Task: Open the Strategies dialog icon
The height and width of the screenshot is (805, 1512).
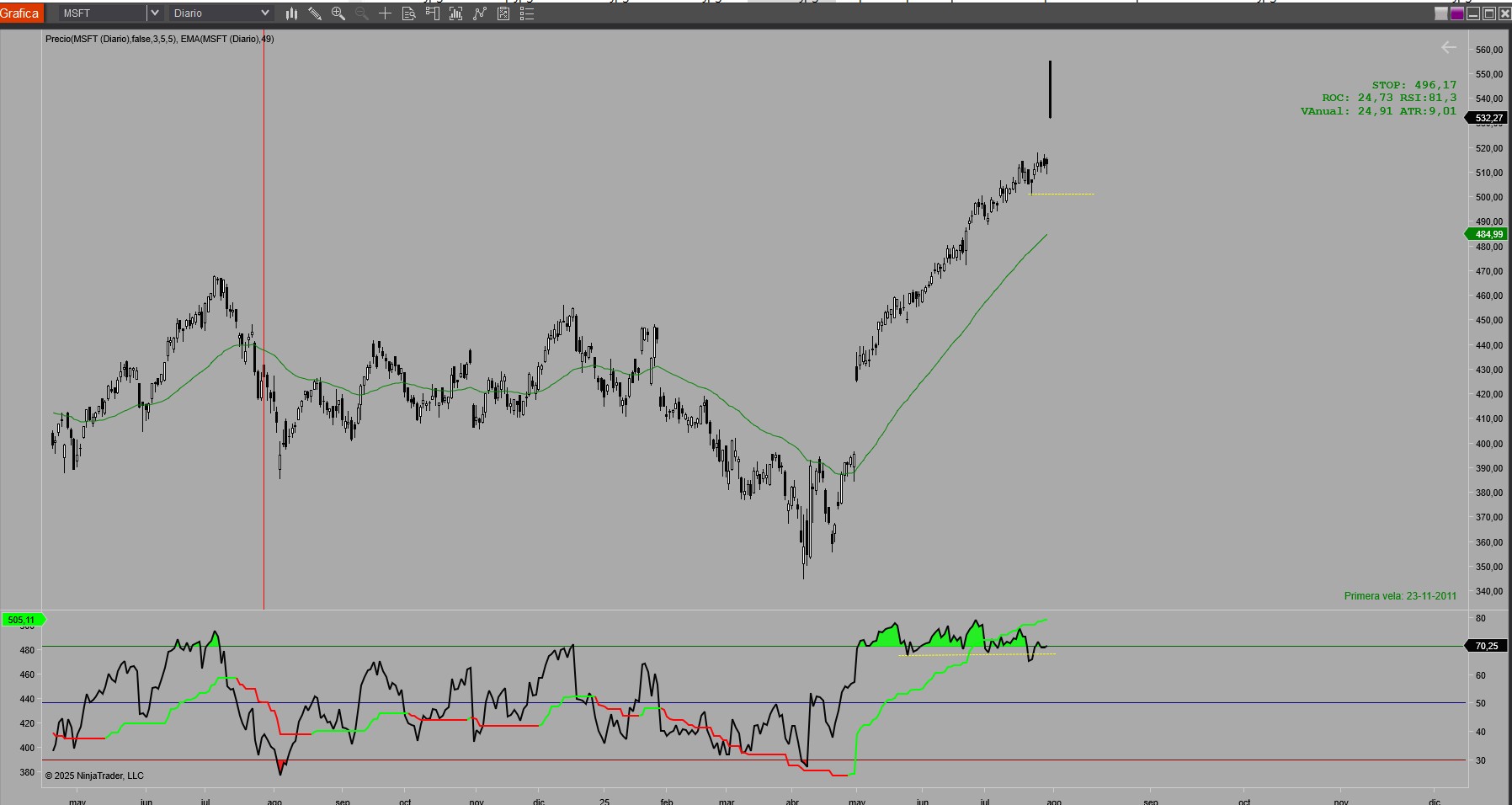Action: pos(503,13)
